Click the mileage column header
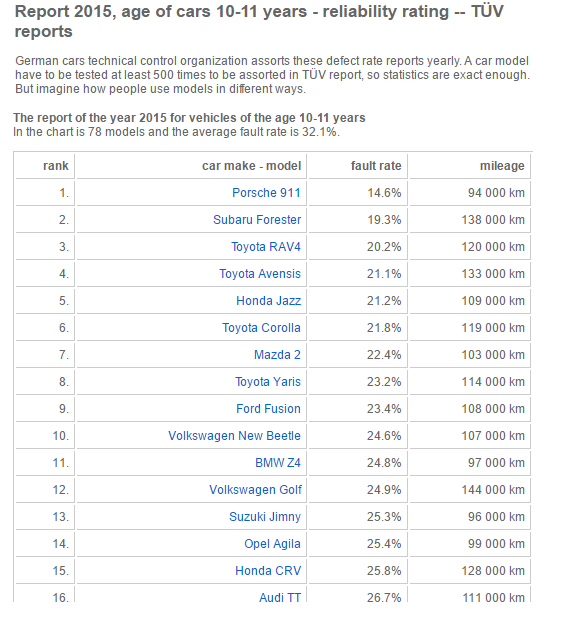Viewport: 562px width, 626px height. pyautogui.click(x=502, y=166)
